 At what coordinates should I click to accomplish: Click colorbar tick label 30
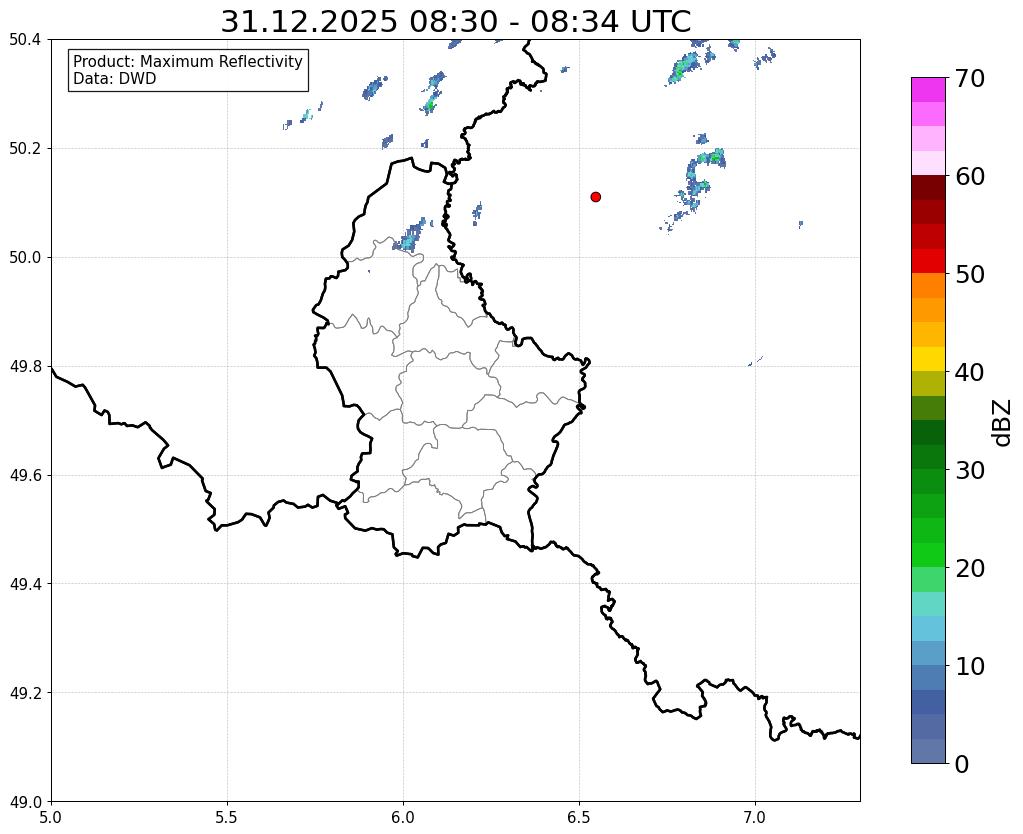coord(970,470)
